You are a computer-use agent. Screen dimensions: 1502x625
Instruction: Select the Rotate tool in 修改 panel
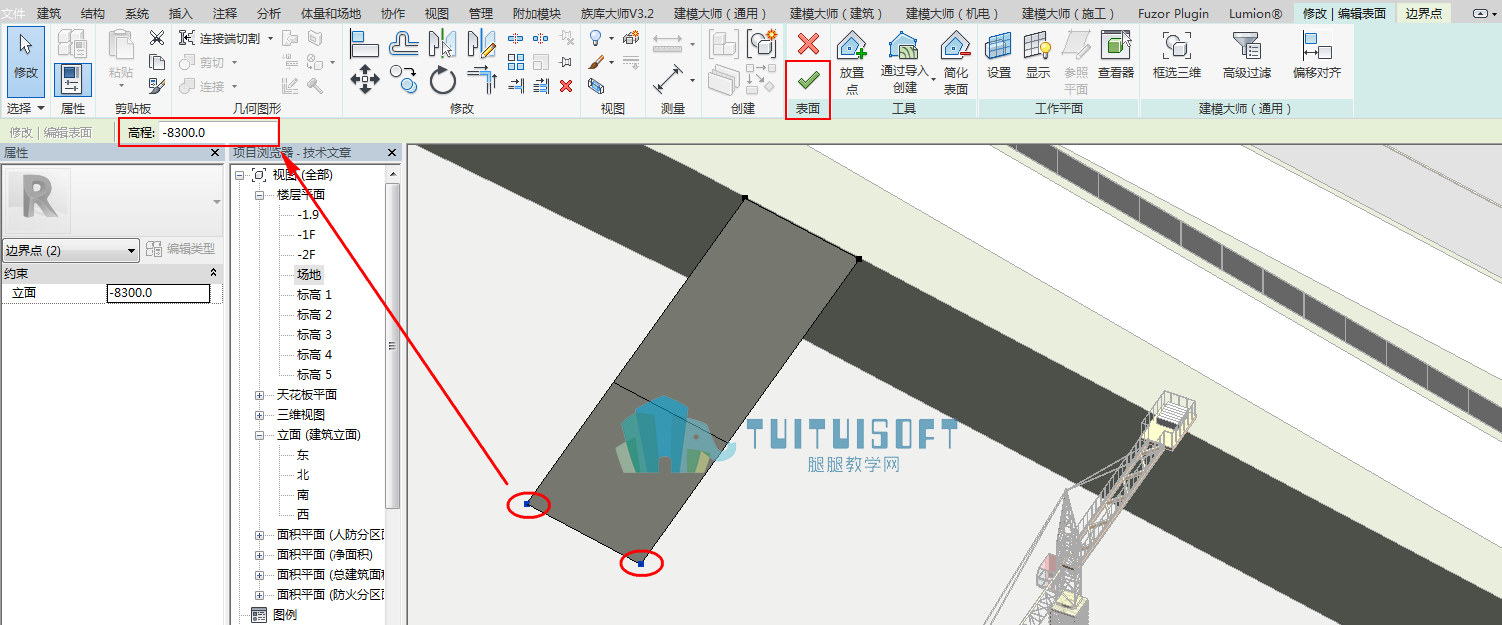443,79
